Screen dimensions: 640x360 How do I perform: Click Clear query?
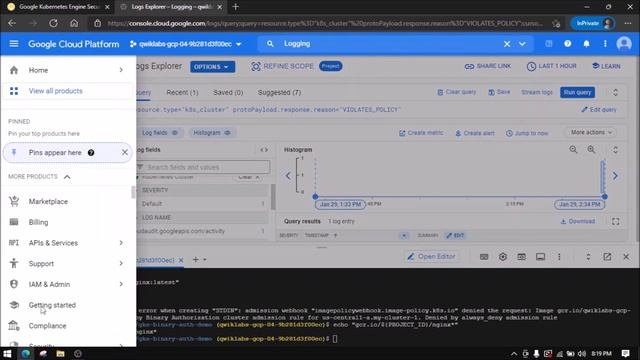457,92
